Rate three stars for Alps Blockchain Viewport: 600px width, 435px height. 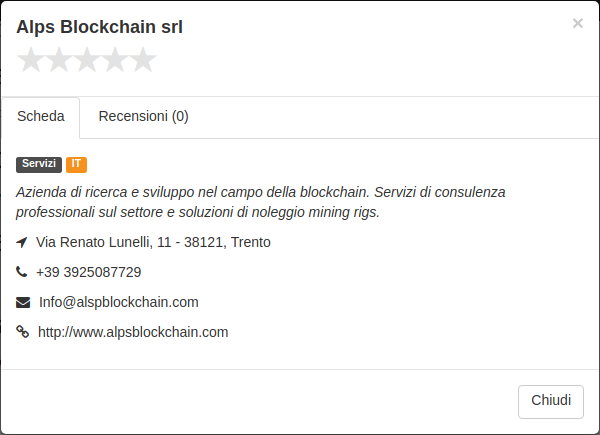[87, 60]
